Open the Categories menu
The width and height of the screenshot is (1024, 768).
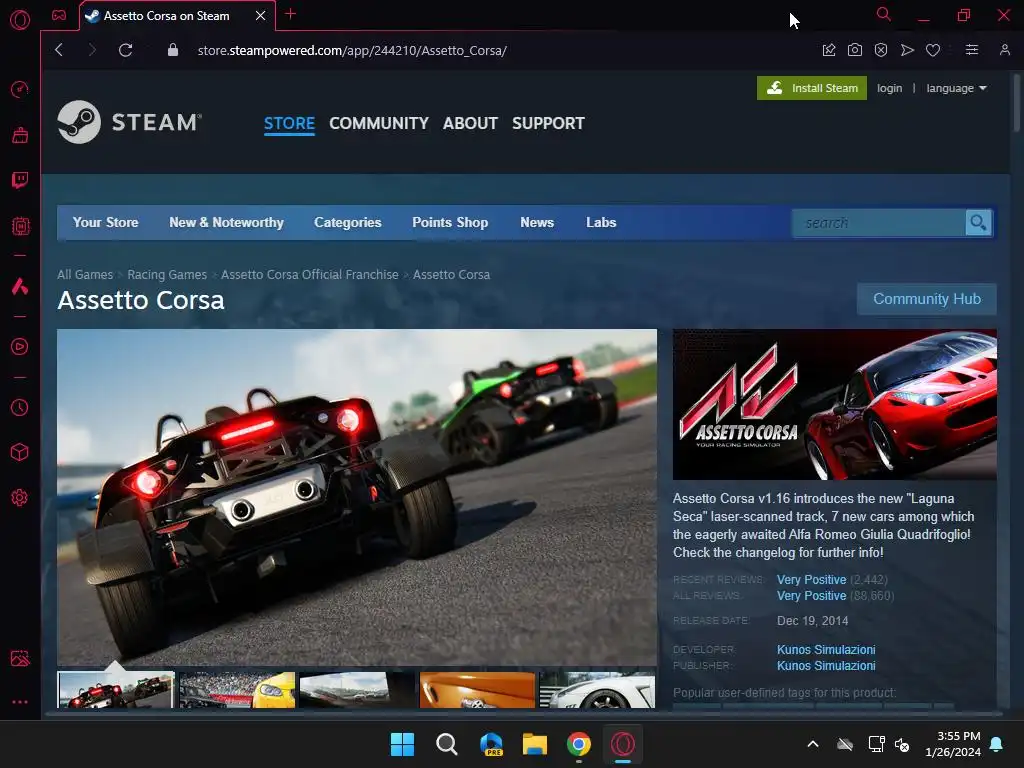coord(347,223)
